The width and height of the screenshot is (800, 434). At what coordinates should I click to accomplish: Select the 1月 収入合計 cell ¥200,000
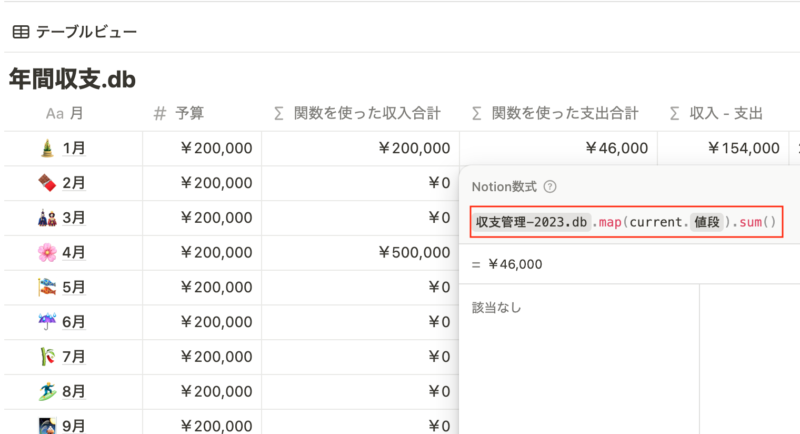361,148
